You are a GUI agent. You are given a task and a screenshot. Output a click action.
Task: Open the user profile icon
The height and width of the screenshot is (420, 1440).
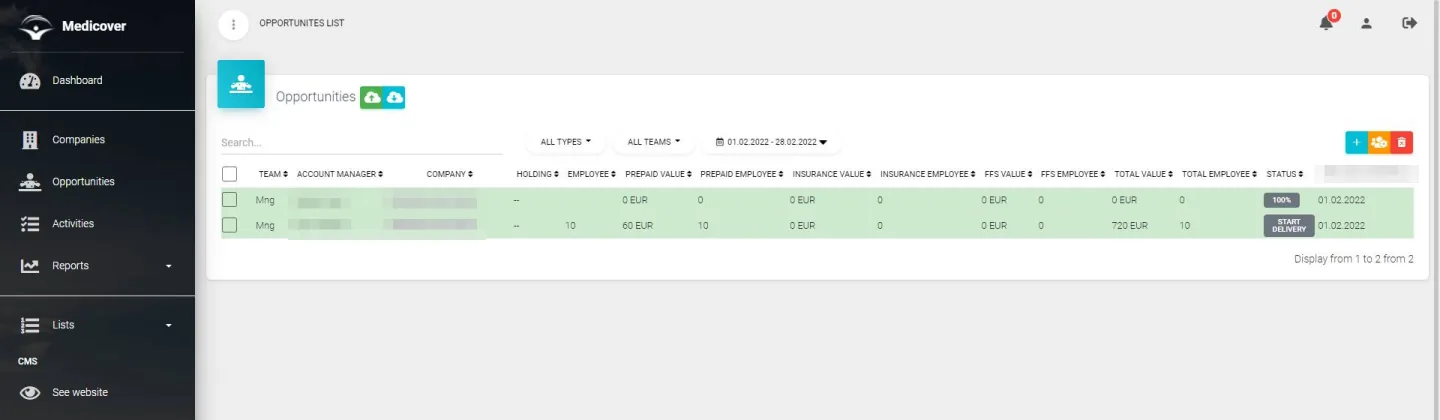click(x=1366, y=23)
